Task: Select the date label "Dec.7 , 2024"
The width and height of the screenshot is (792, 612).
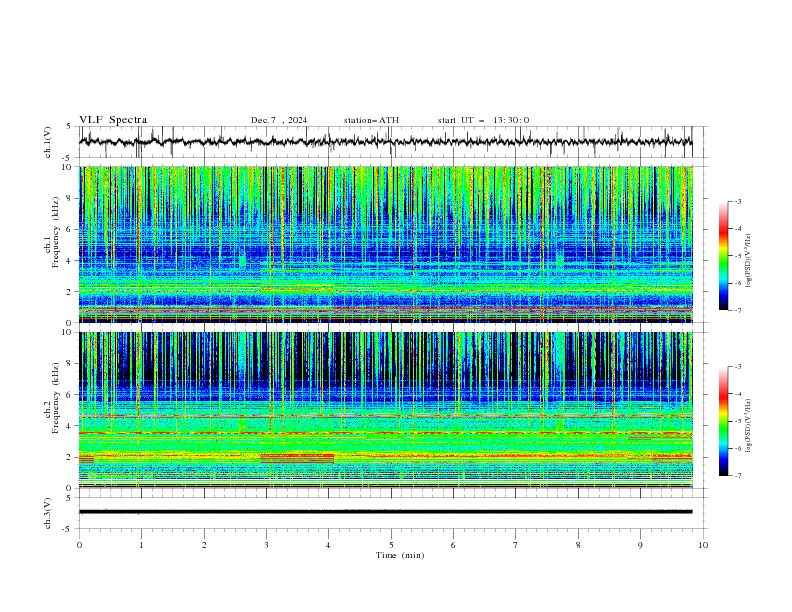Action: [x=279, y=120]
